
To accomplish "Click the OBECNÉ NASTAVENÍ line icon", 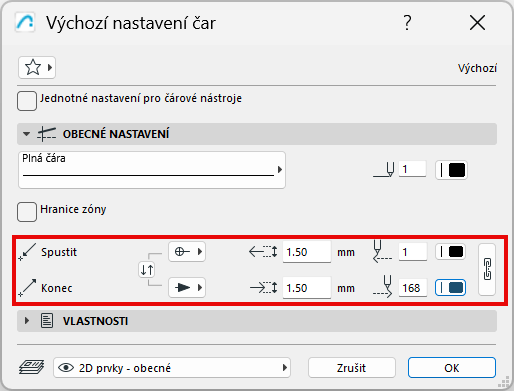I will click(46, 134).
